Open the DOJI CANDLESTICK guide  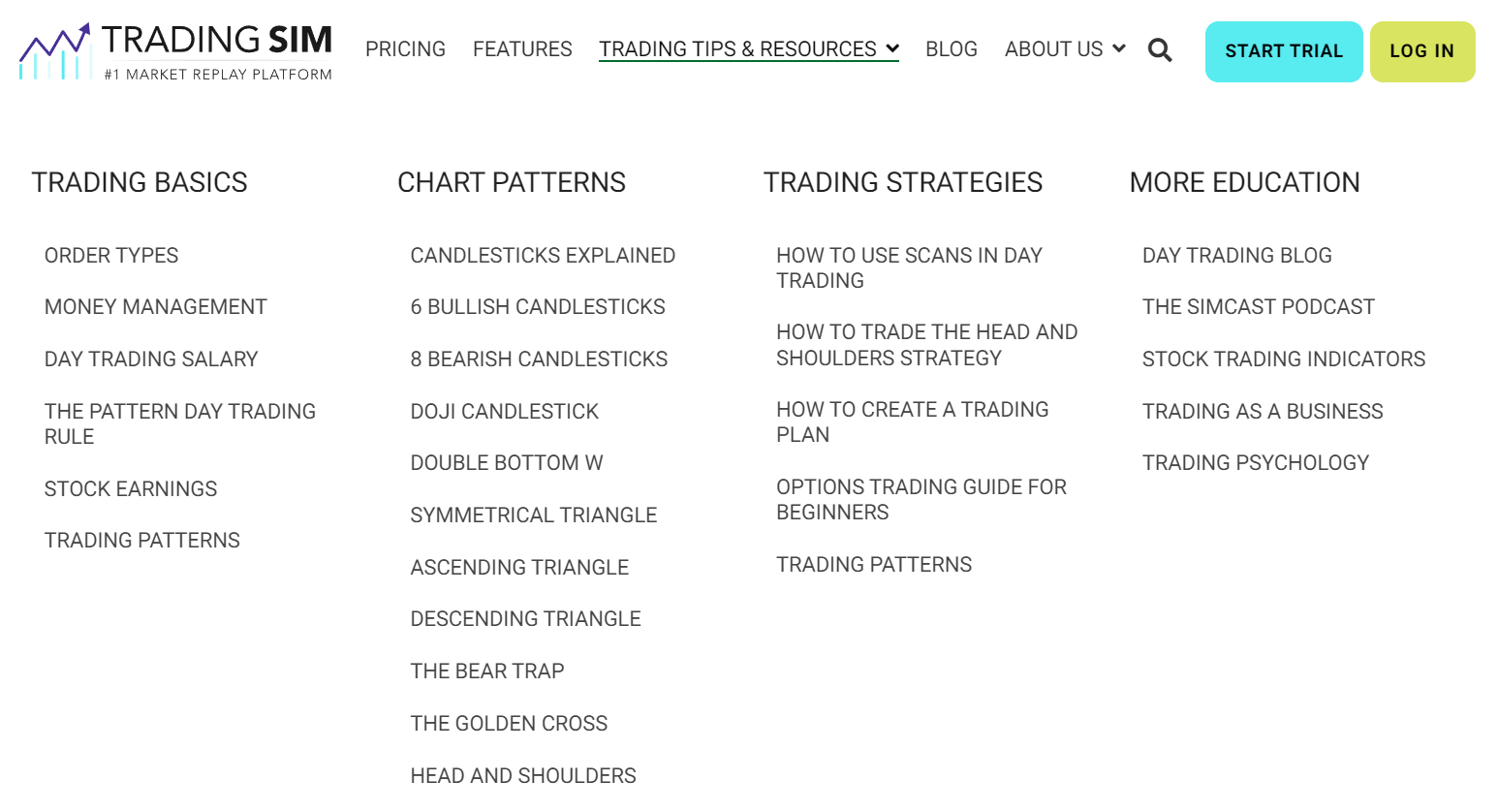click(x=504, y=411)
